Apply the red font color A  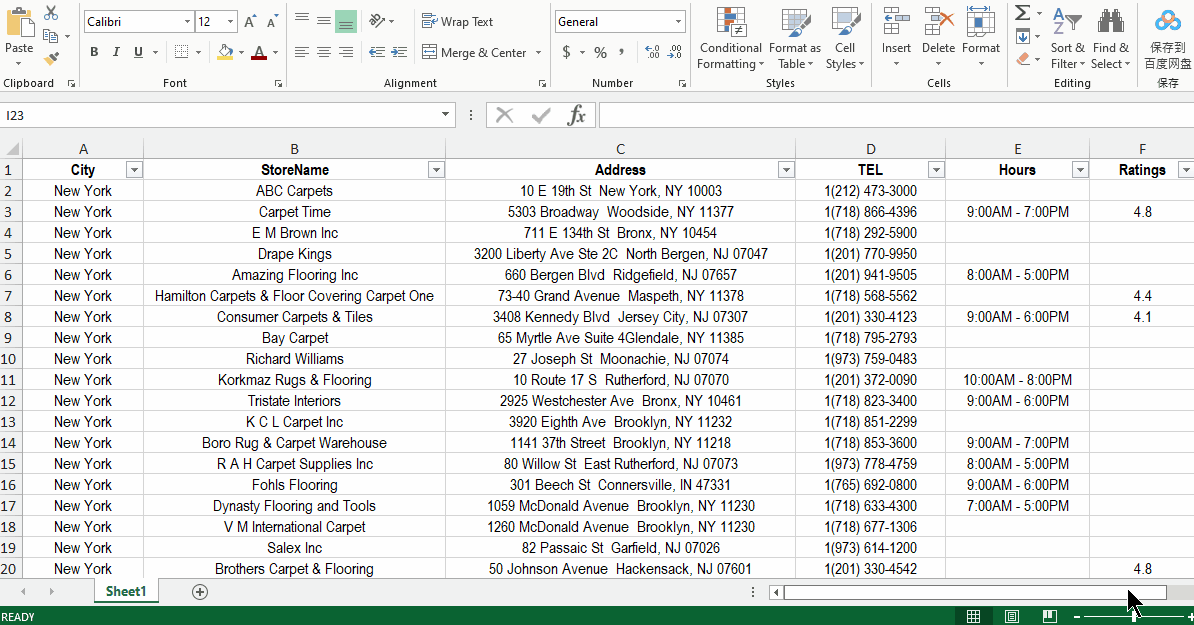point(259,52)
